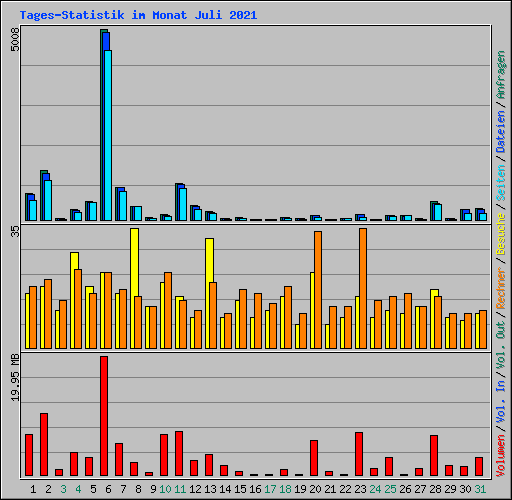Click the red volume bar for day 23
The height and width of the screenshot is (500, 512).
tap(359, 454)
